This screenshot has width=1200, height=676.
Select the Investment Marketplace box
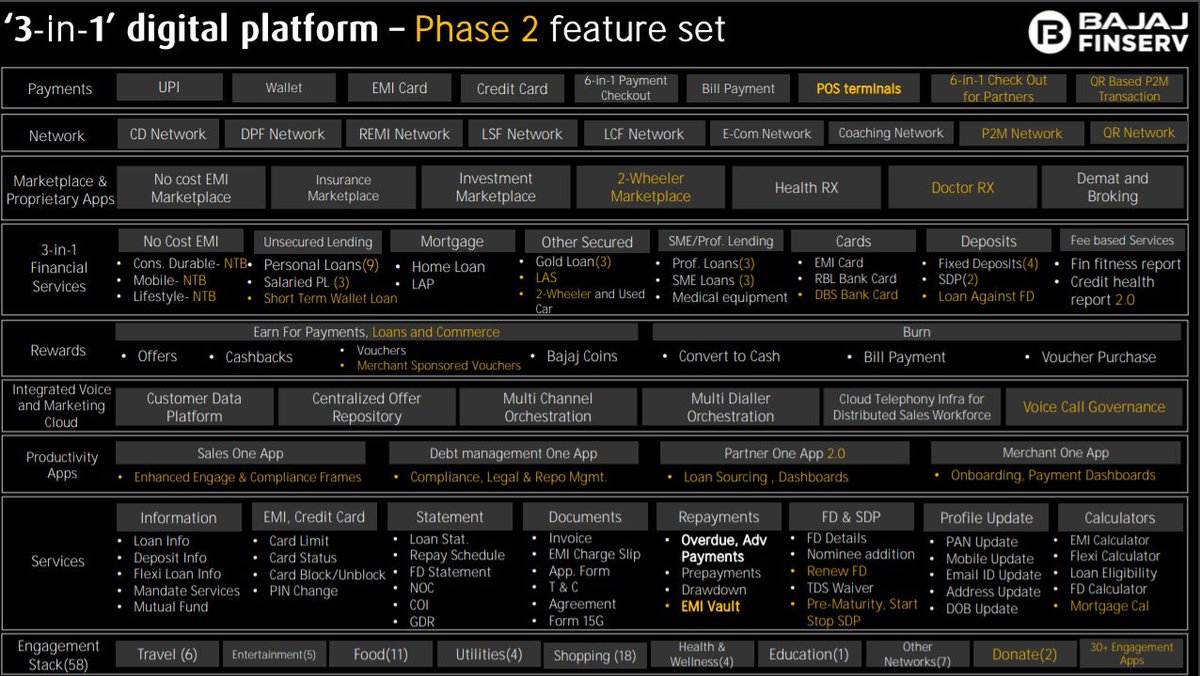(x=496, y=187)
